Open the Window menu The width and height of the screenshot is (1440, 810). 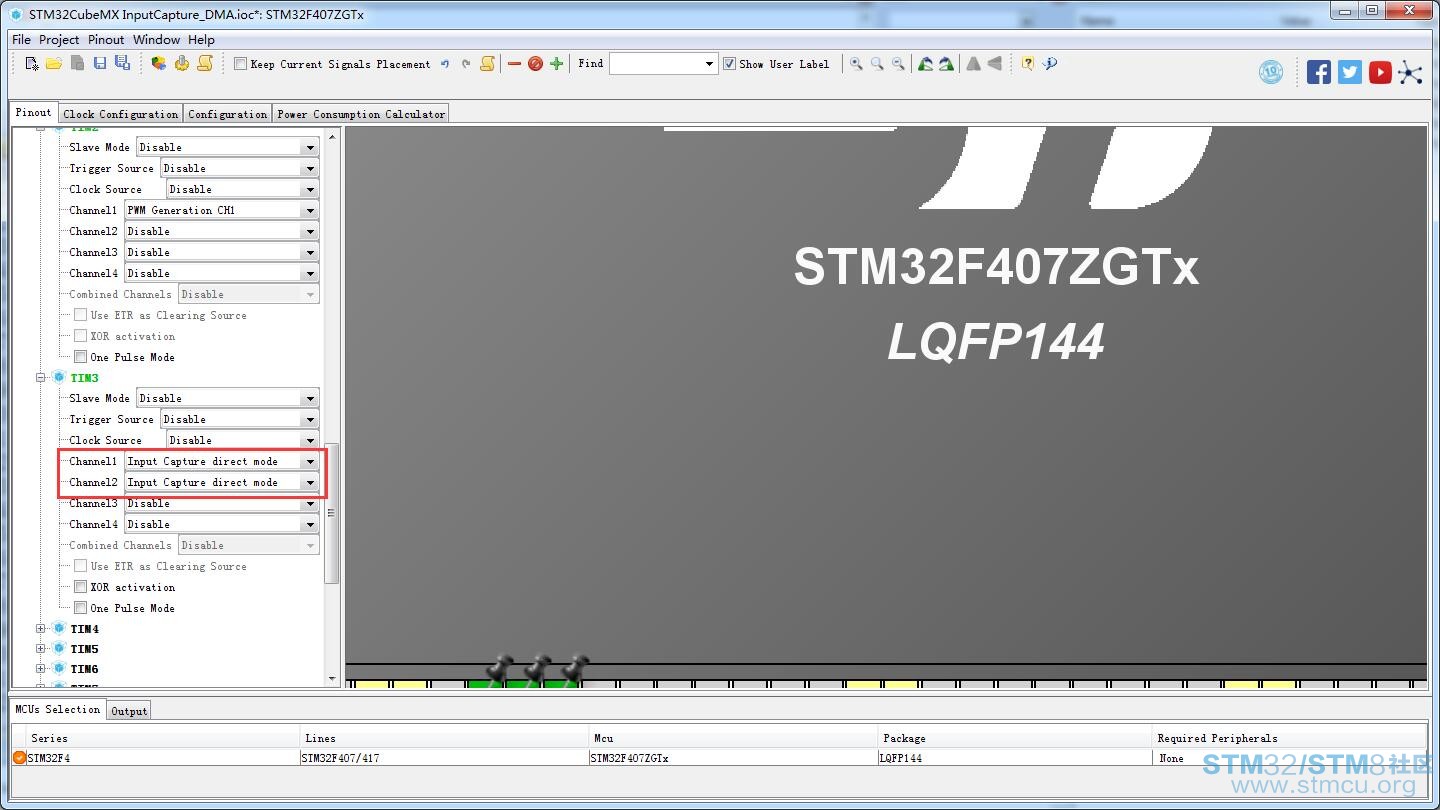point(157,40)
